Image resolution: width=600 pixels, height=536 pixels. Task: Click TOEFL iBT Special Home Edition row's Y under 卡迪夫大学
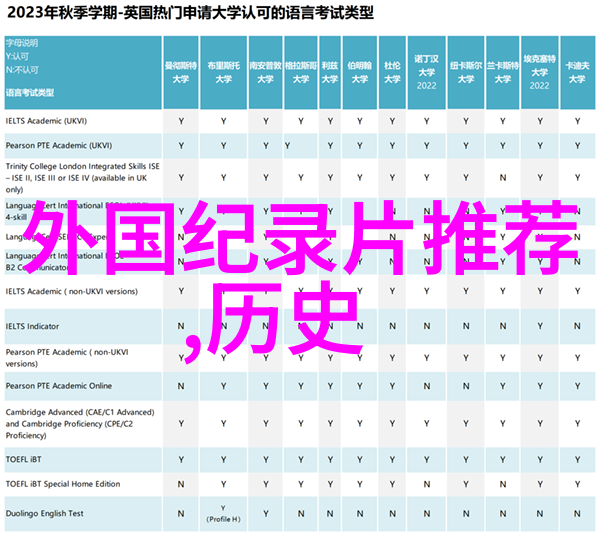577,485
